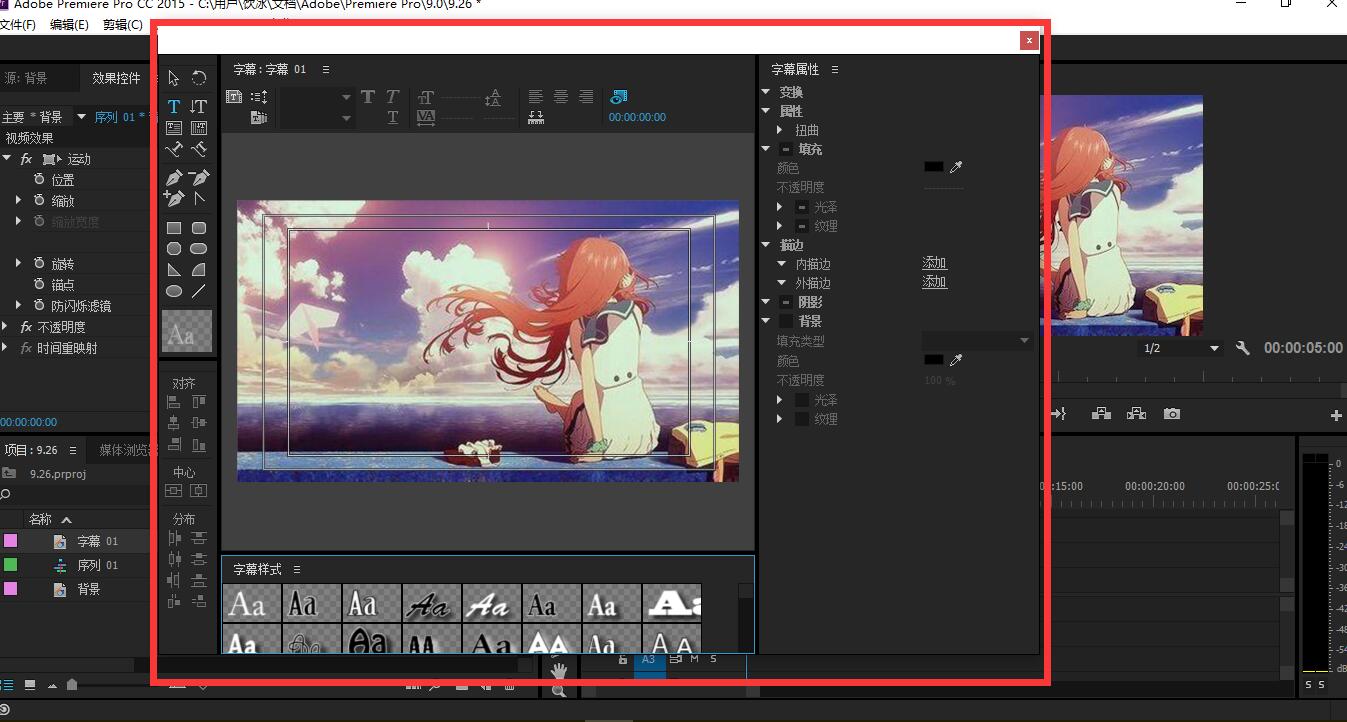Screen dimensions: 1347x722
Task: Select the Pen tool
Action: pos(174,177)
